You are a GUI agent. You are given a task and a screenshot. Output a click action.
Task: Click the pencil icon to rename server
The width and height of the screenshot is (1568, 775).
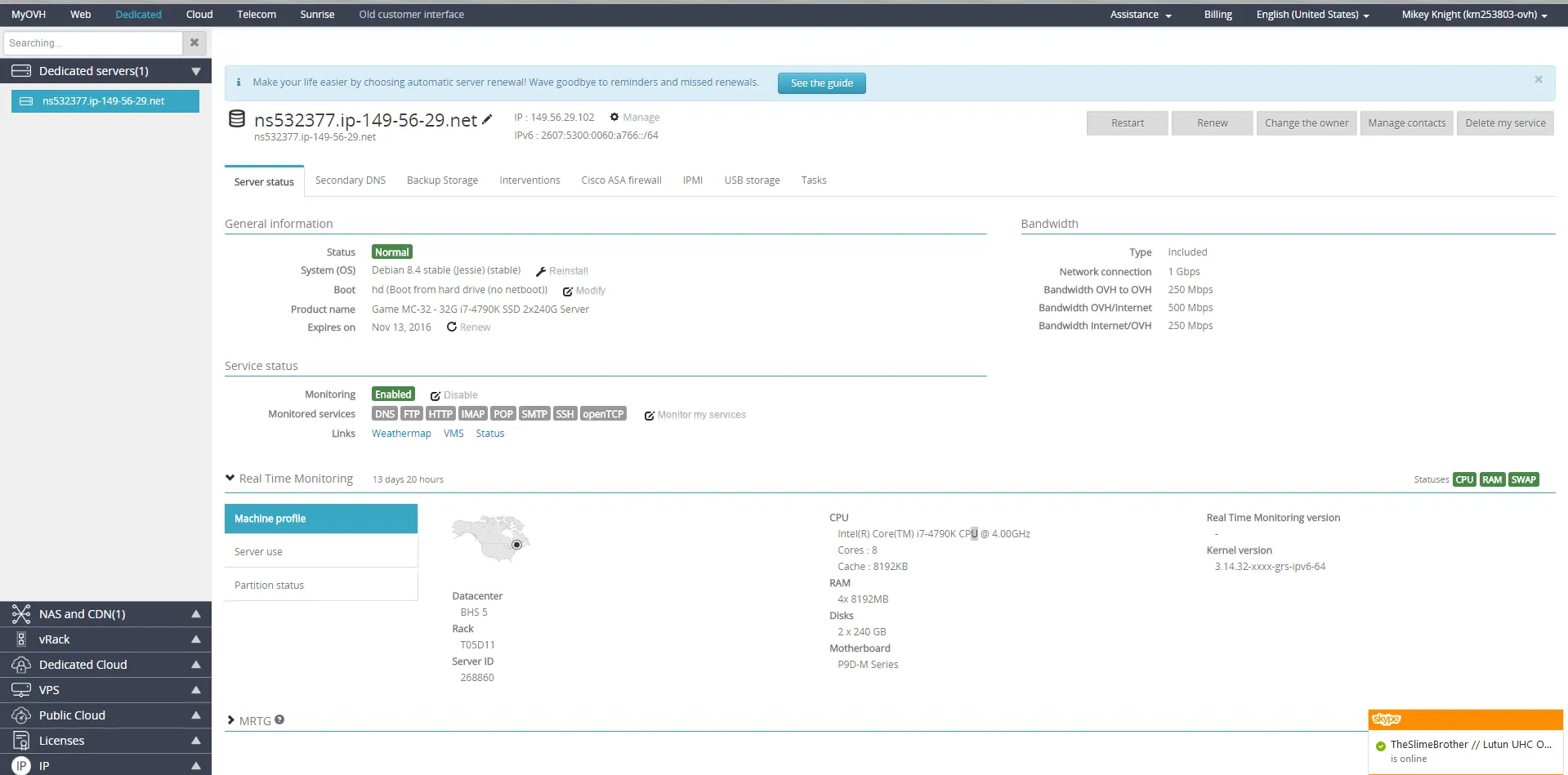487,119
